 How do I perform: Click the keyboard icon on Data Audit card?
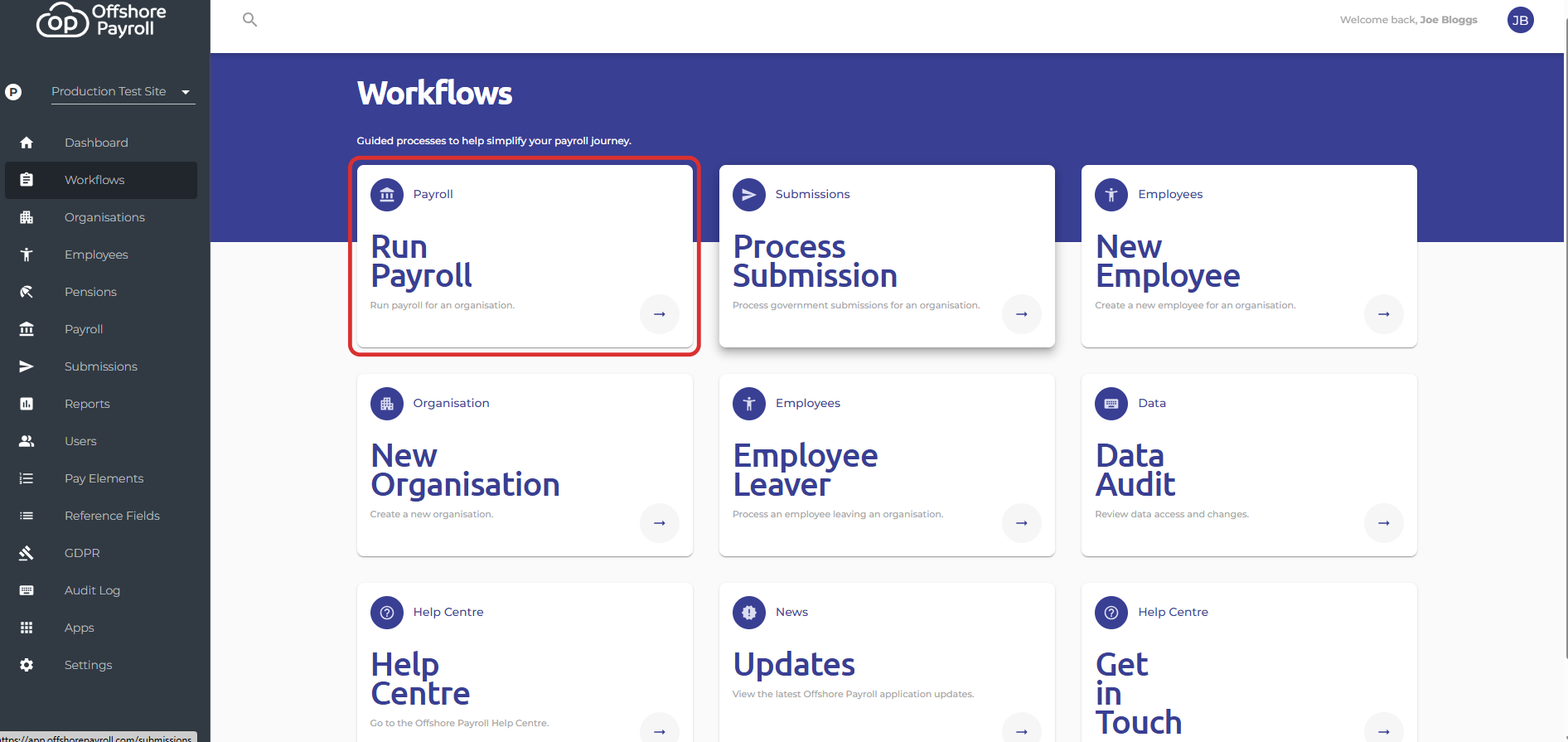[1111, 404]
